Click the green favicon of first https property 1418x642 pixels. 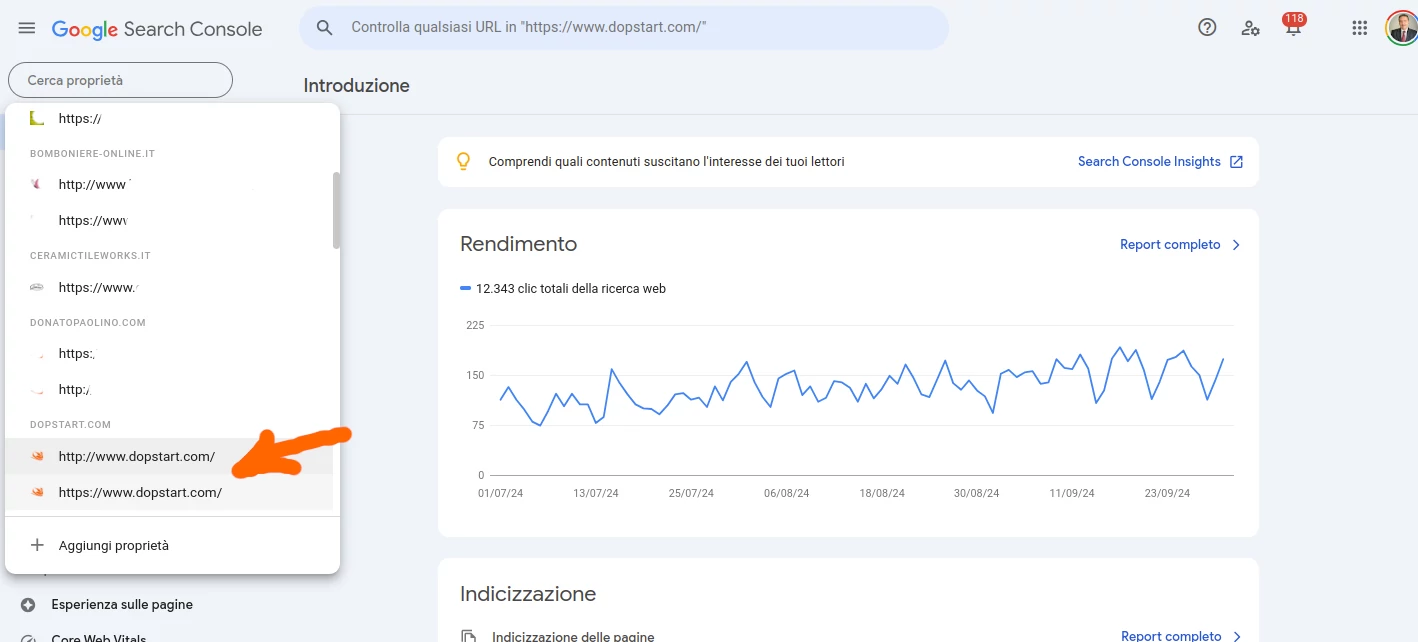[x=37, y=118]
